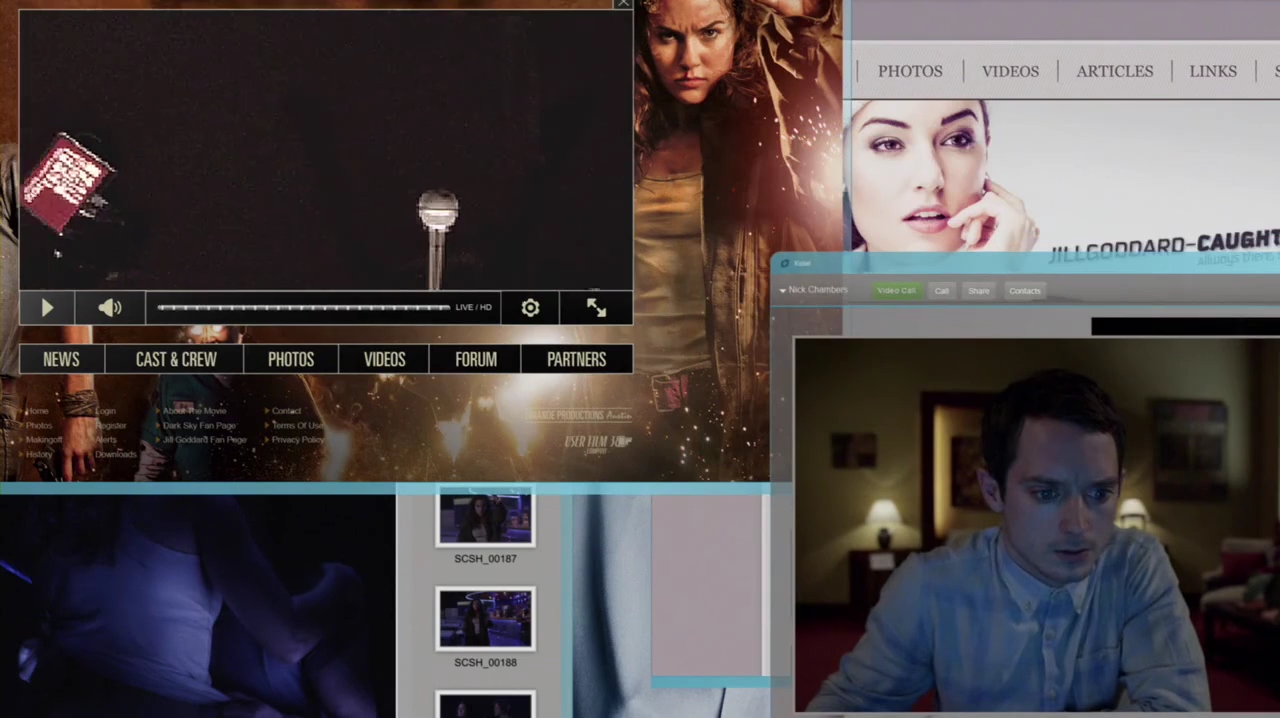This screenshot has height=718, width=1280.
Task: Open VIDEOS in the Jill Goddard site menu
Action: click(x=1010, y=71)
